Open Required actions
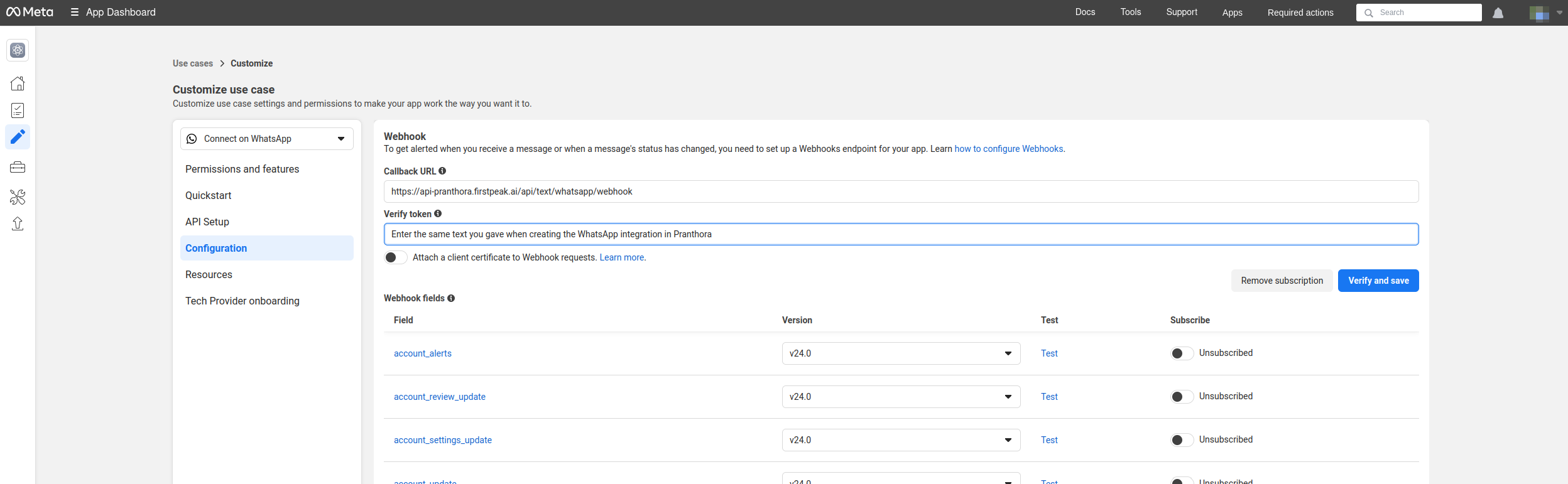This screenshot has width=1568, height=484. click(x=1300, y=13)
